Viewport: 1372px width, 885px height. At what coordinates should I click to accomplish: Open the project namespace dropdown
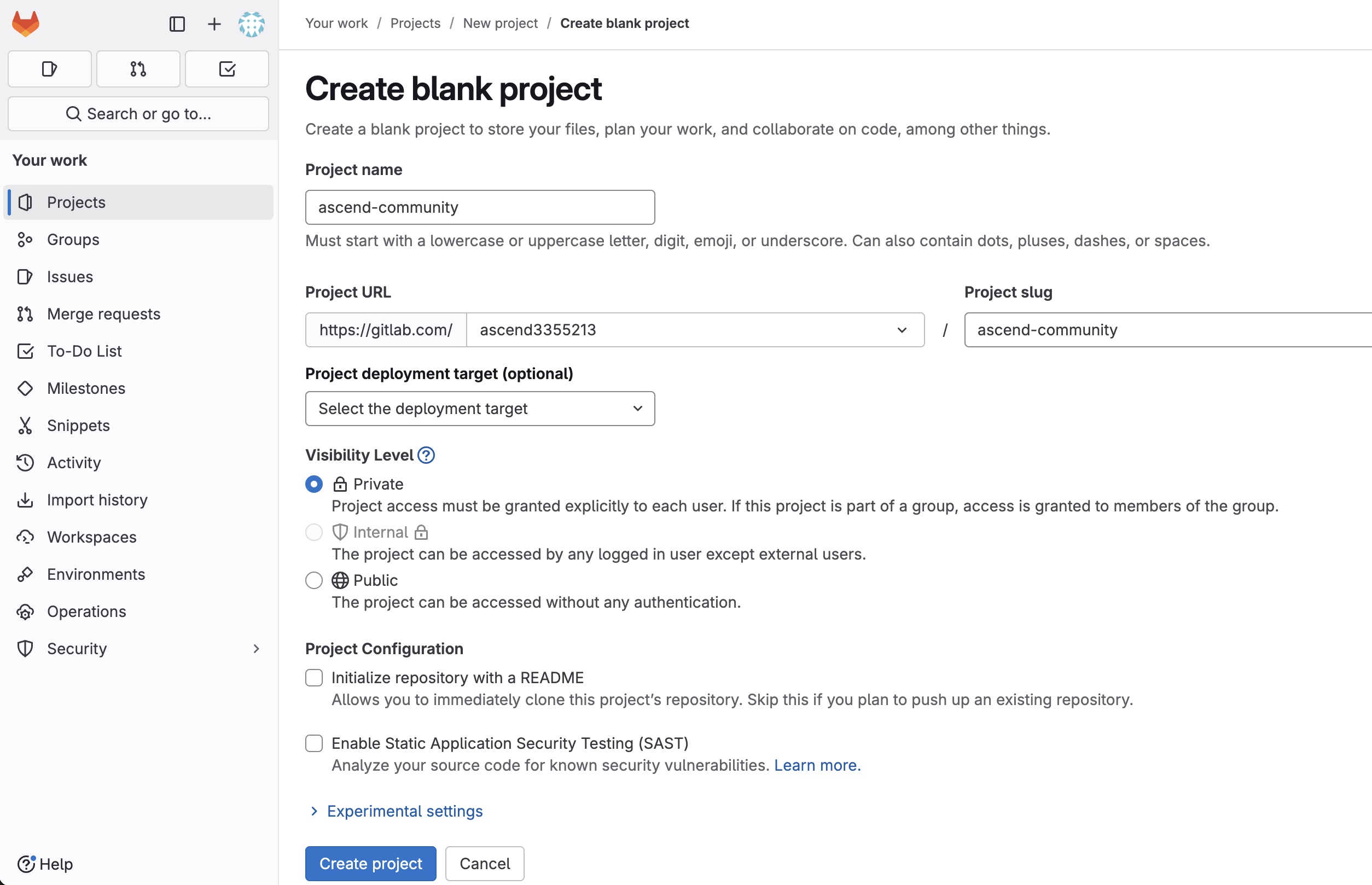pyautogui.click(x=695, y=330)
